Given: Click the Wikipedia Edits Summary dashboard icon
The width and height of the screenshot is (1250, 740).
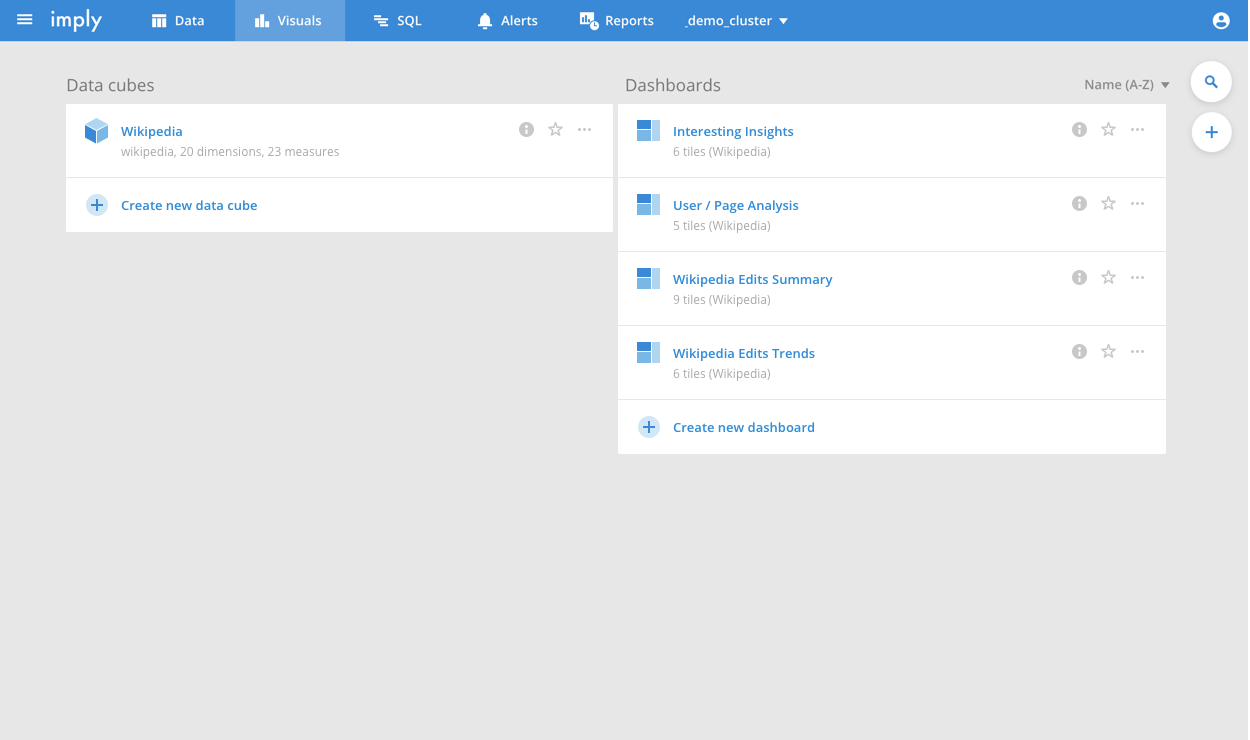Looking at the screenshot, I should point(648,278).
